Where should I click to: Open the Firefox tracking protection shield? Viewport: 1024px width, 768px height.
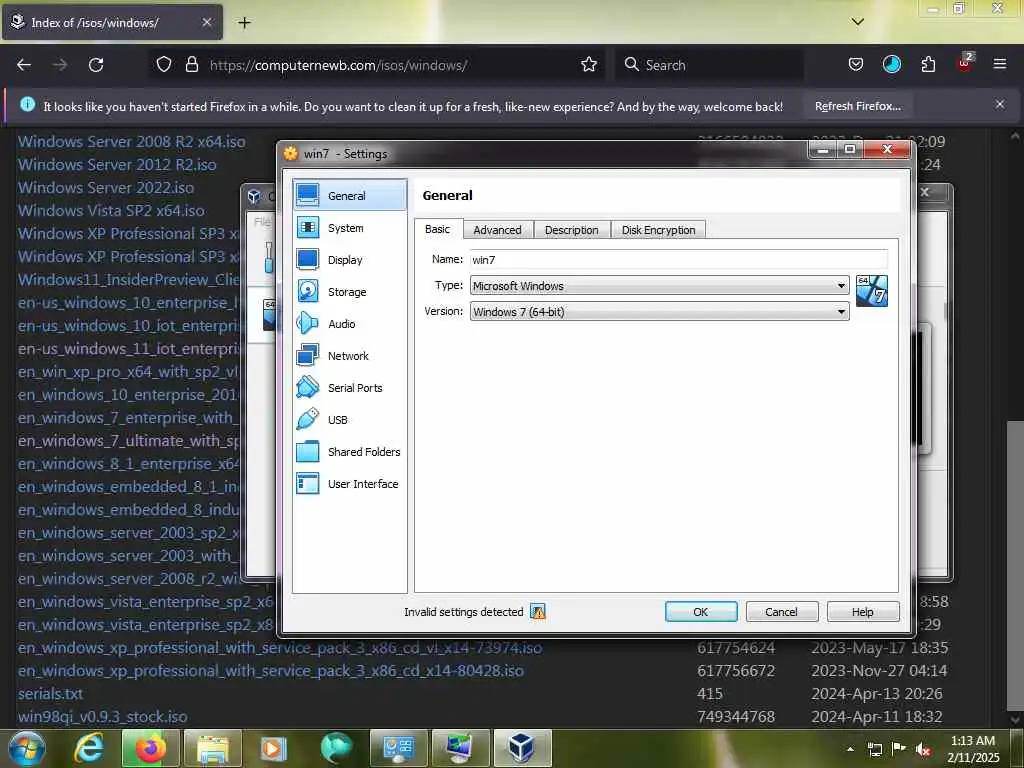164,65
